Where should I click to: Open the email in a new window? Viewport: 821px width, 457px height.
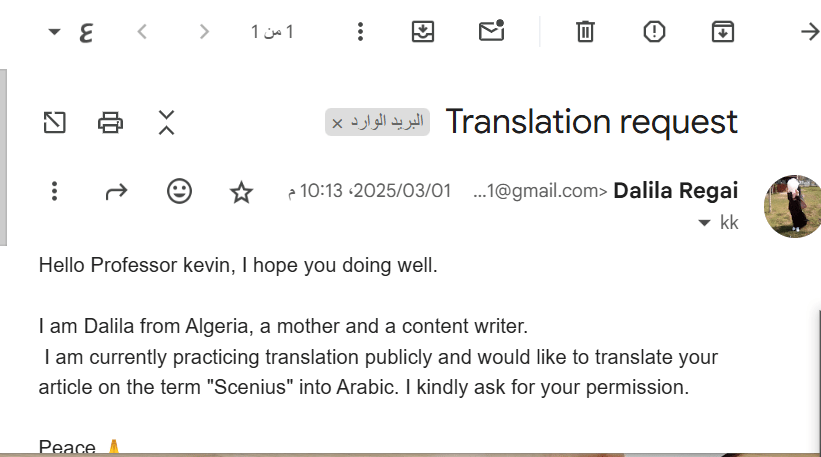click(55, 123)
